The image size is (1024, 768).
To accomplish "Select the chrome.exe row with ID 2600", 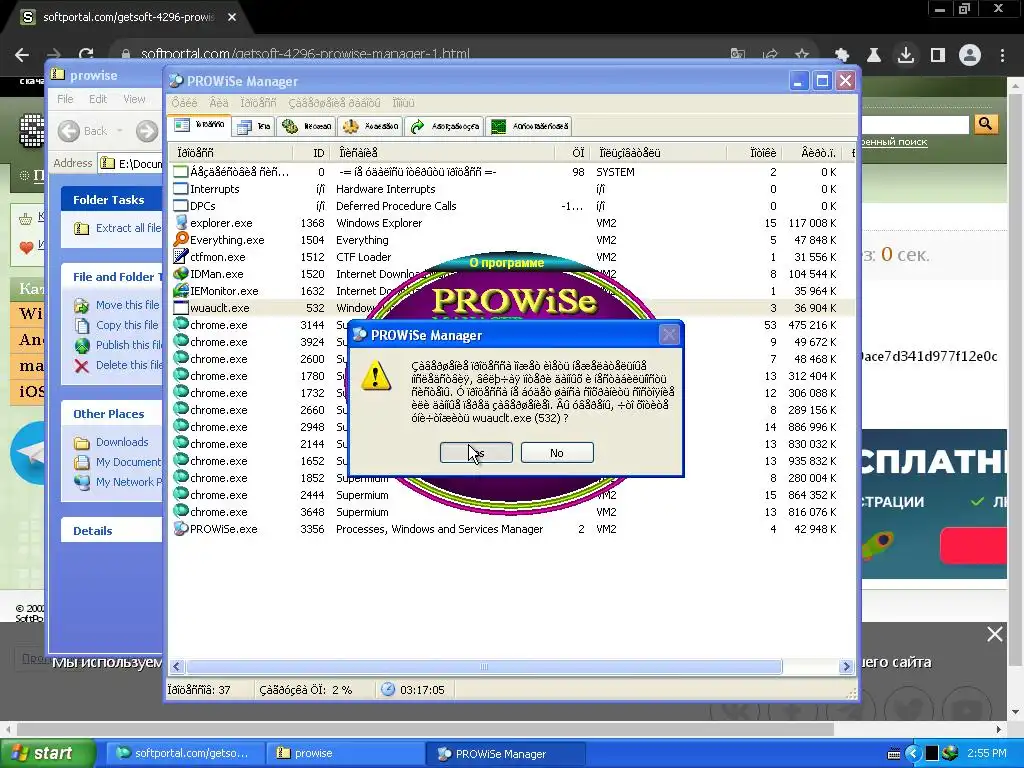I will (512, 359).
